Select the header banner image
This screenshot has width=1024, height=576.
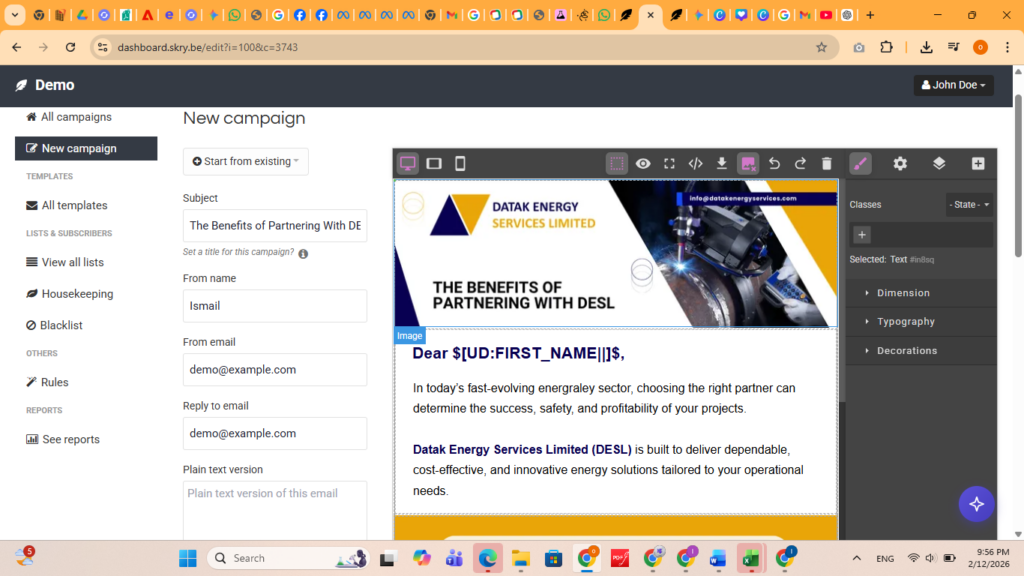616,254
